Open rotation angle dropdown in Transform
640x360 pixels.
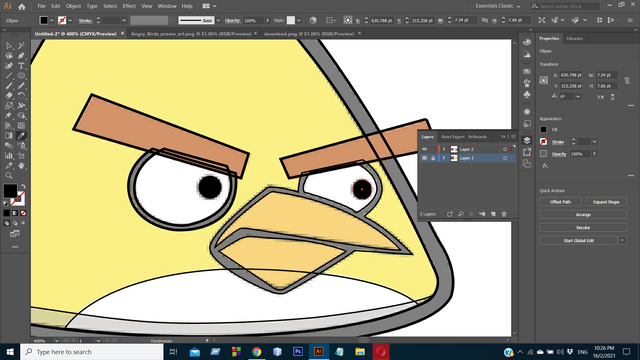click(578, 97)
